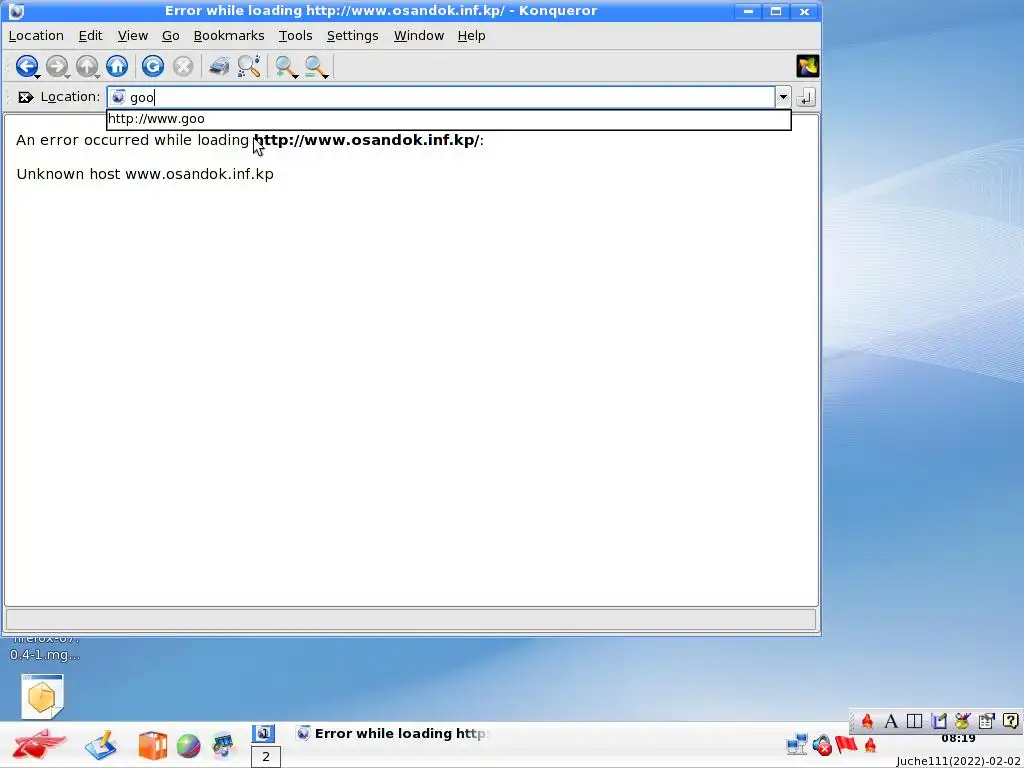Open the Help menu

[x=471, y=36]
